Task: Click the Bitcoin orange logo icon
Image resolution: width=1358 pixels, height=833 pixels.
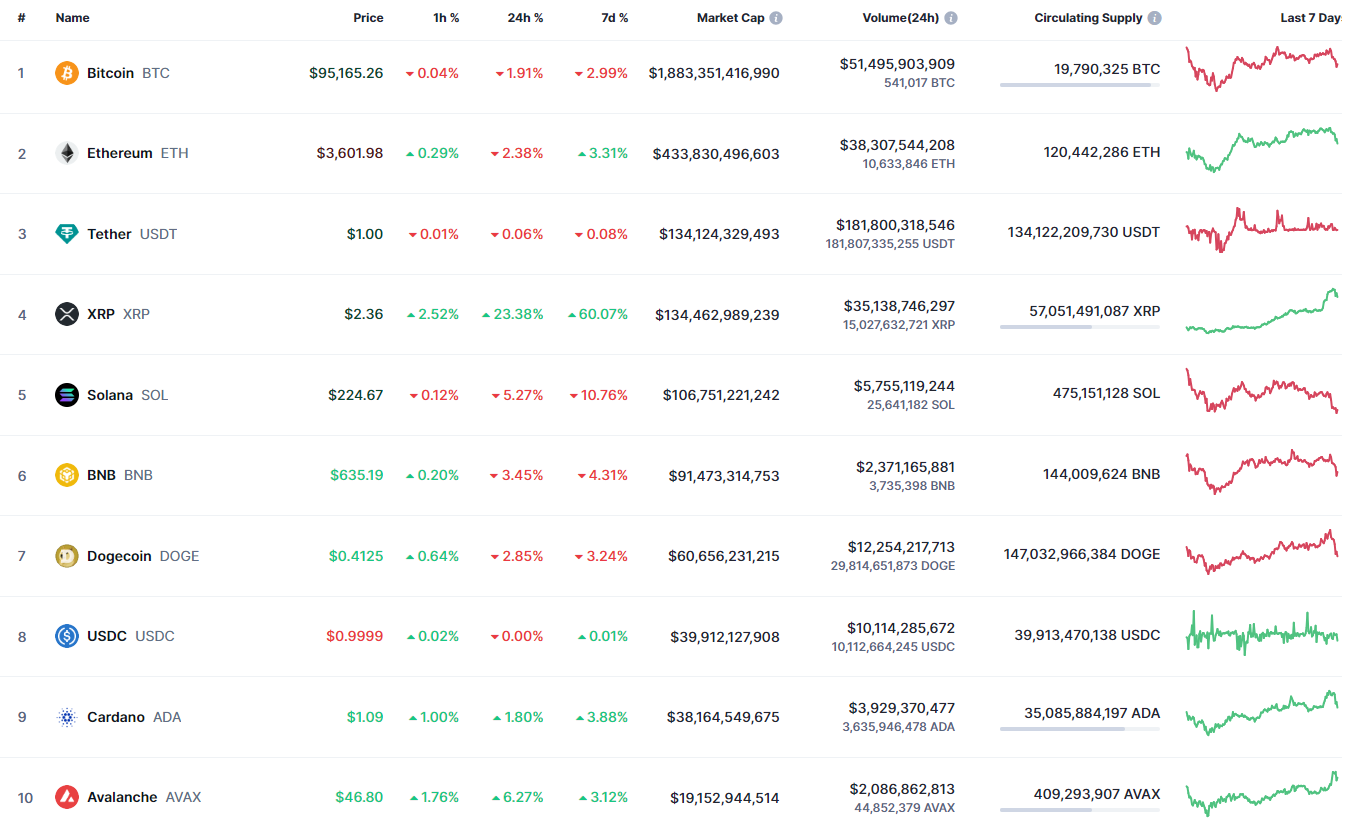Action: pyautogui.click(x=67, y=73)
